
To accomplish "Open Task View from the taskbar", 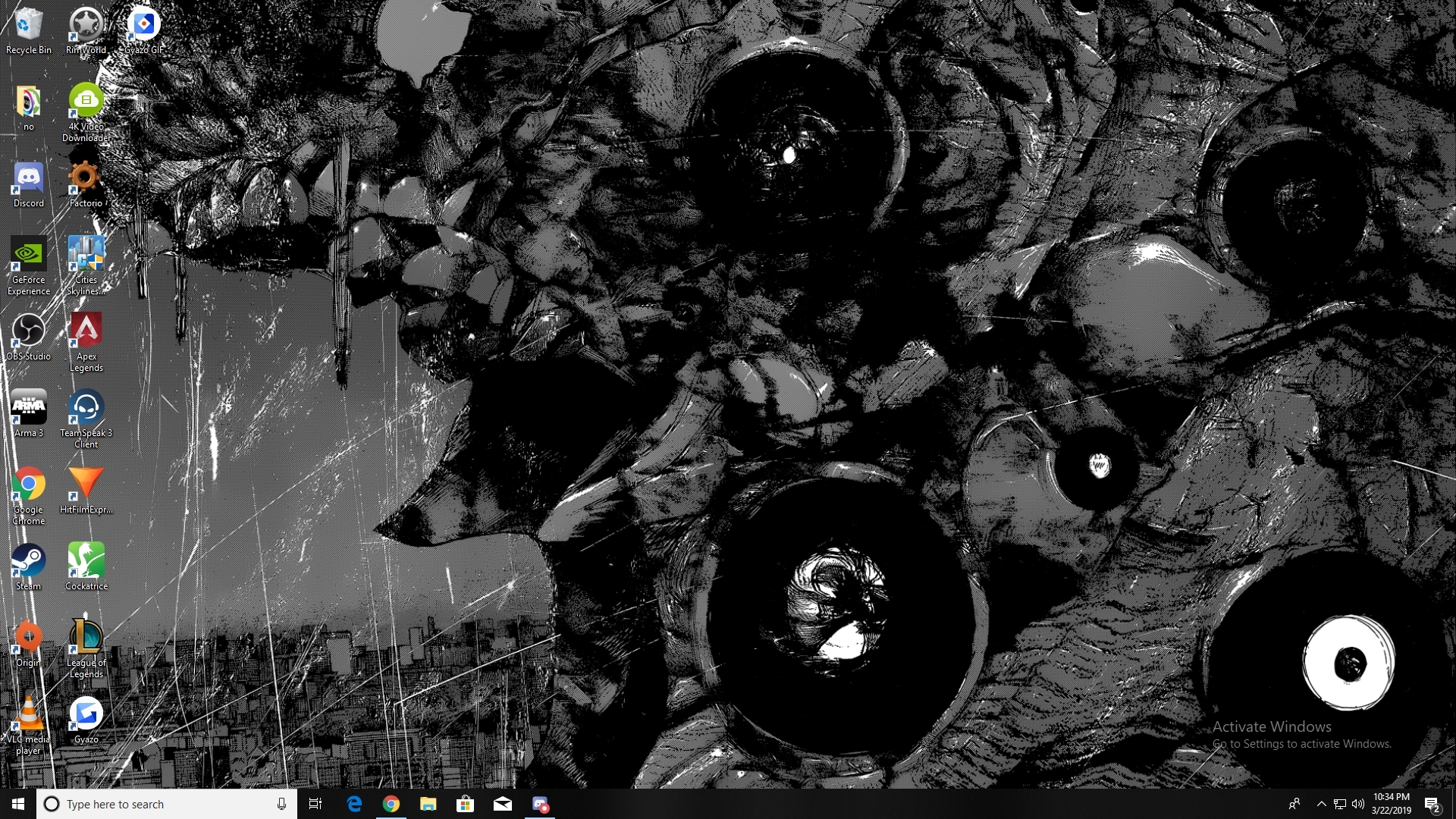I will (315, 804).
